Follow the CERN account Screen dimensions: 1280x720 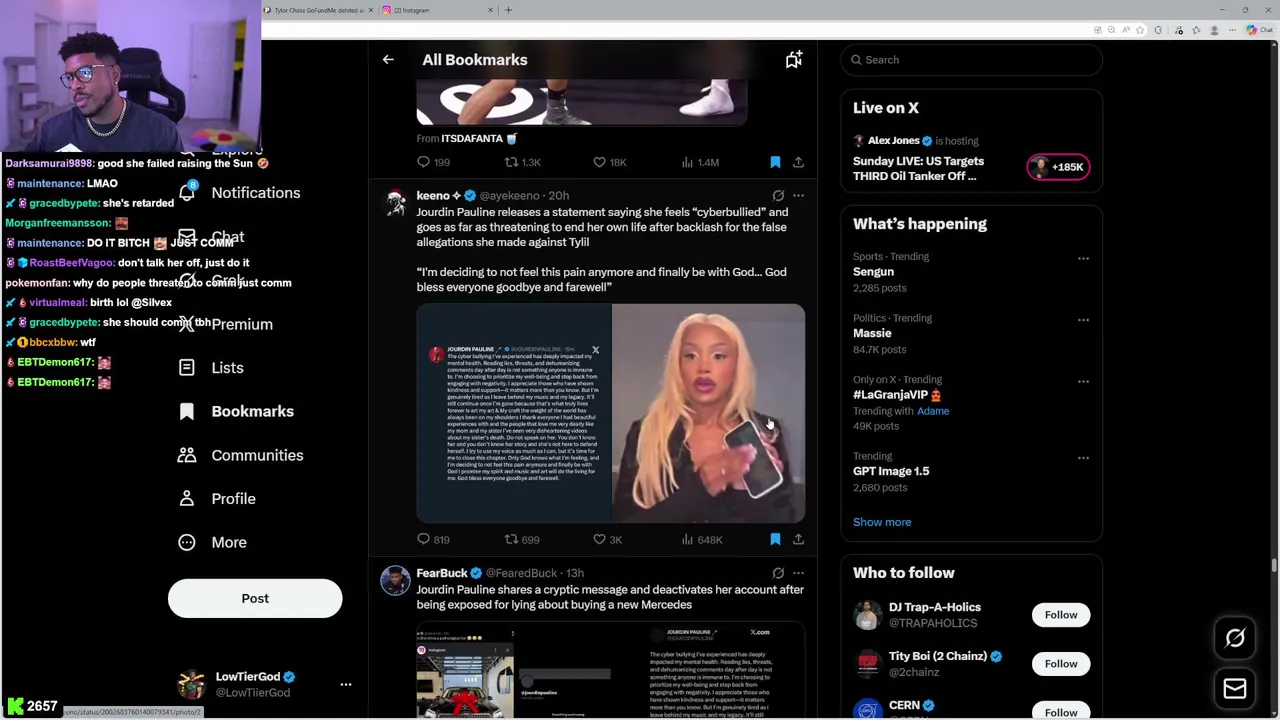[x=1061, y=711]
